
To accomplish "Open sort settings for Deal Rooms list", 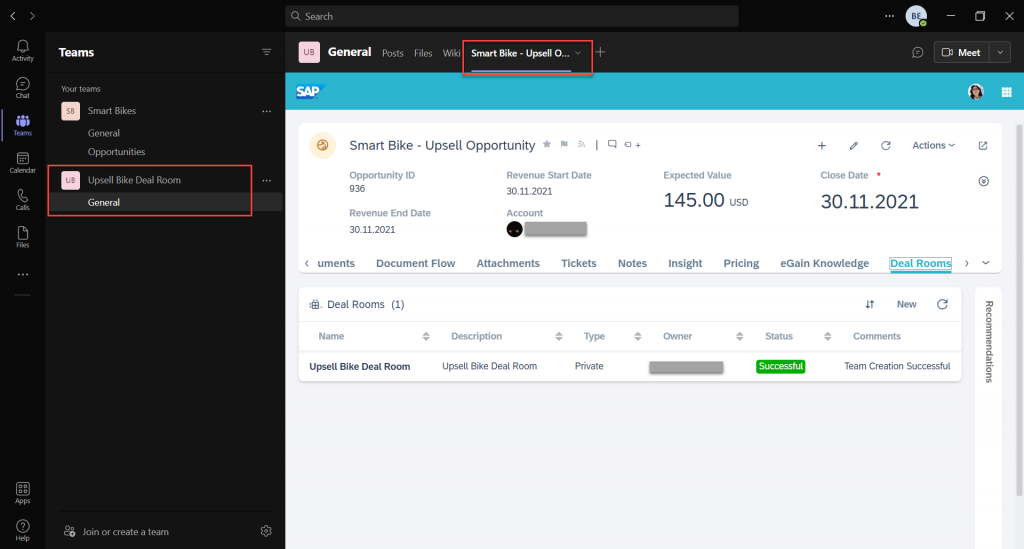I will click(x=869, y=304).
